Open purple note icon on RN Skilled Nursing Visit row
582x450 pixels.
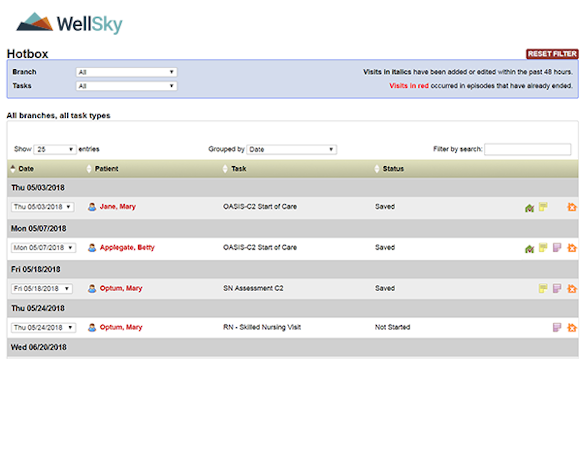pyautogui.click(x=557, y=327)
